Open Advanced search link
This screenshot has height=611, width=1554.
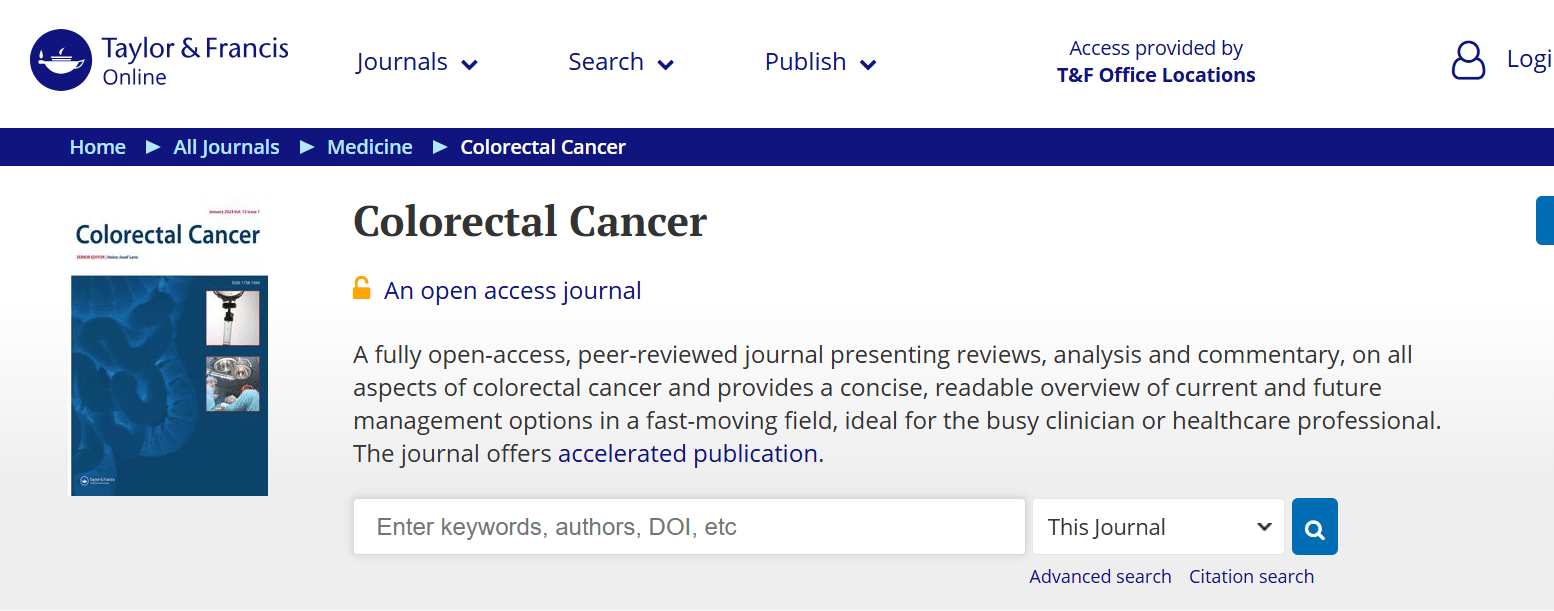click(1100, 576)
